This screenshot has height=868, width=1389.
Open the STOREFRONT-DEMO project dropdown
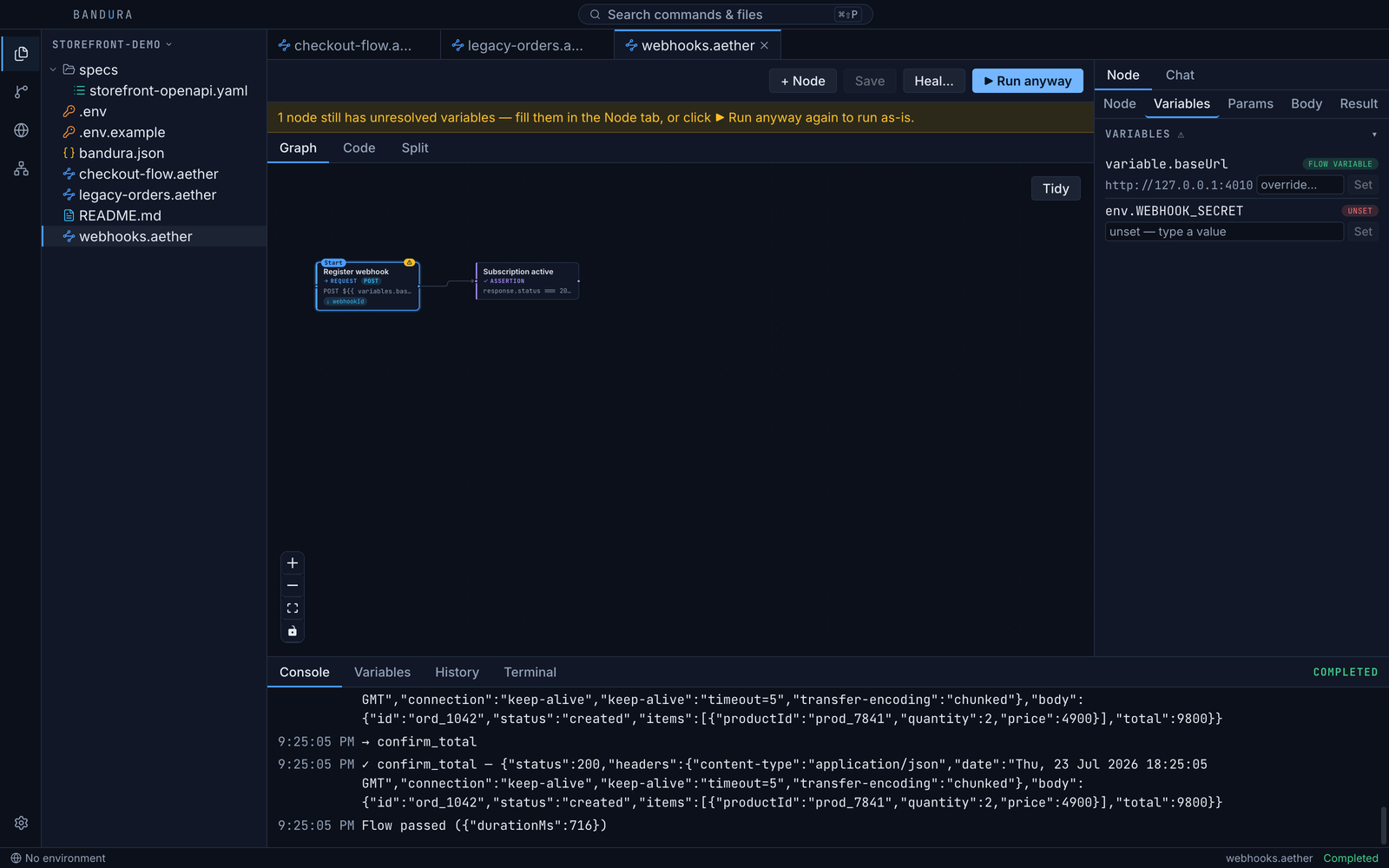point(112,44)
